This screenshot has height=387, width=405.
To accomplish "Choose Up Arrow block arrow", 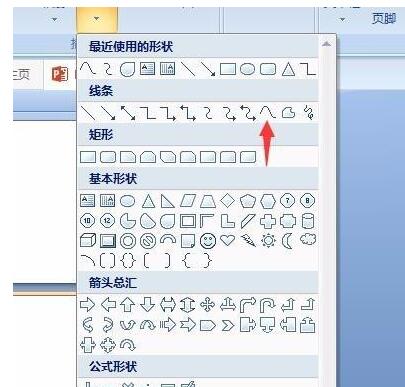I will pyautogui.click(x=128, y=305).
